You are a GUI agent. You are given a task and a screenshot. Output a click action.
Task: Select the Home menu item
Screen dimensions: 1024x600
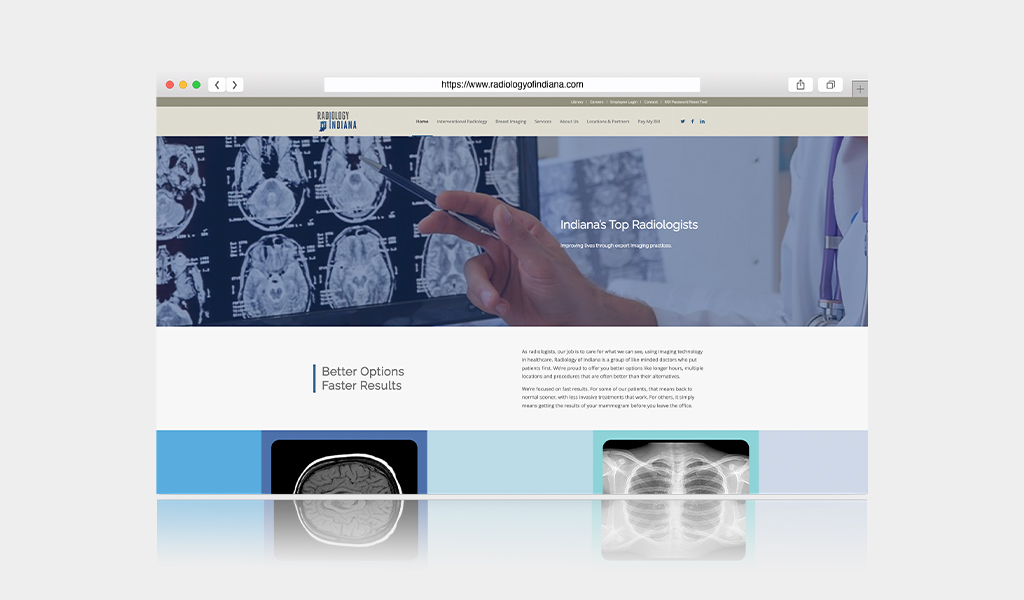point(422,121)
